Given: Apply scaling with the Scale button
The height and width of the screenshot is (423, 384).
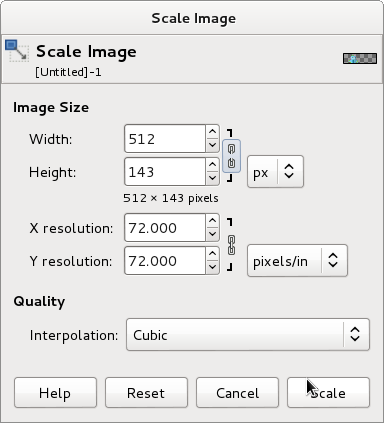Looking at the screenshot, I should [x=328, y=393].
